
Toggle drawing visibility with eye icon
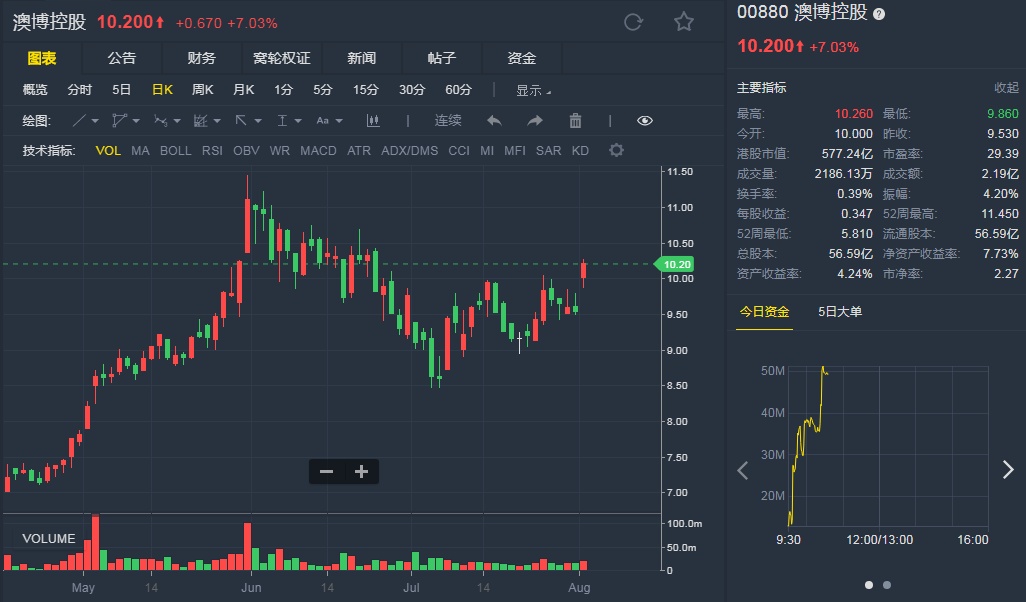pos(644,121)
